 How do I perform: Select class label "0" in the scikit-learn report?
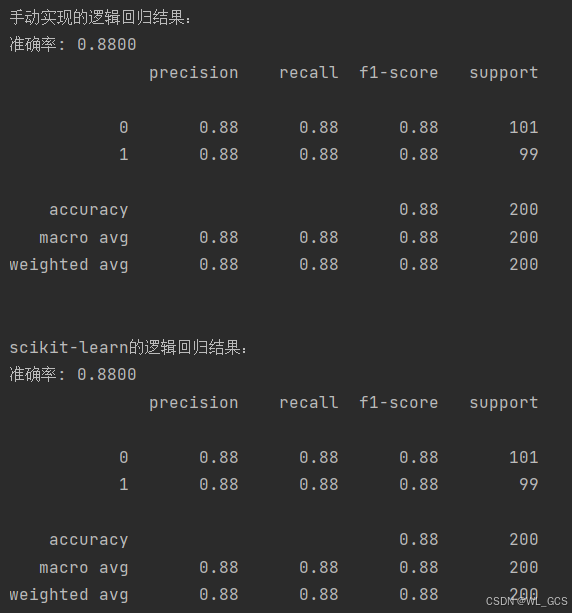(124, 457)
